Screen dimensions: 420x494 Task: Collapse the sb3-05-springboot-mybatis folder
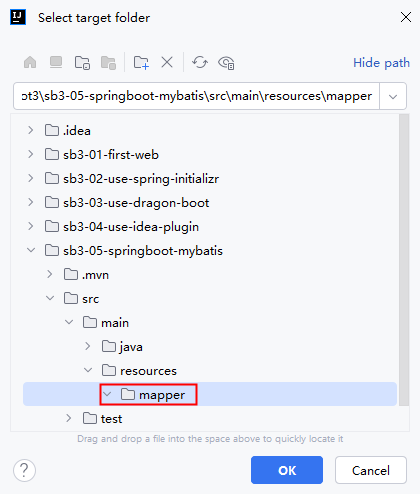click(31, 250)
